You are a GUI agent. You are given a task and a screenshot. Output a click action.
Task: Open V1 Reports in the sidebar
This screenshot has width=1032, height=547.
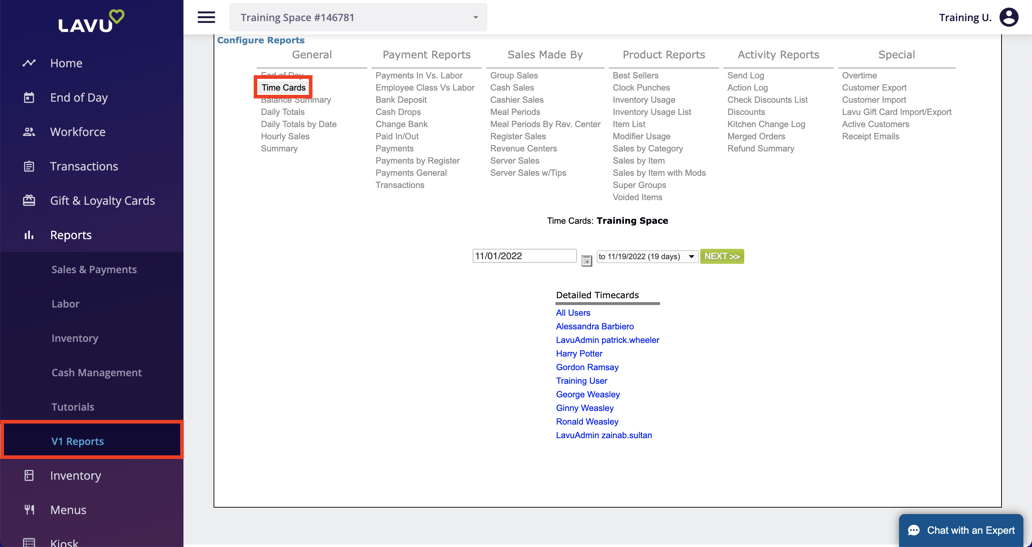tap(78, 441)
